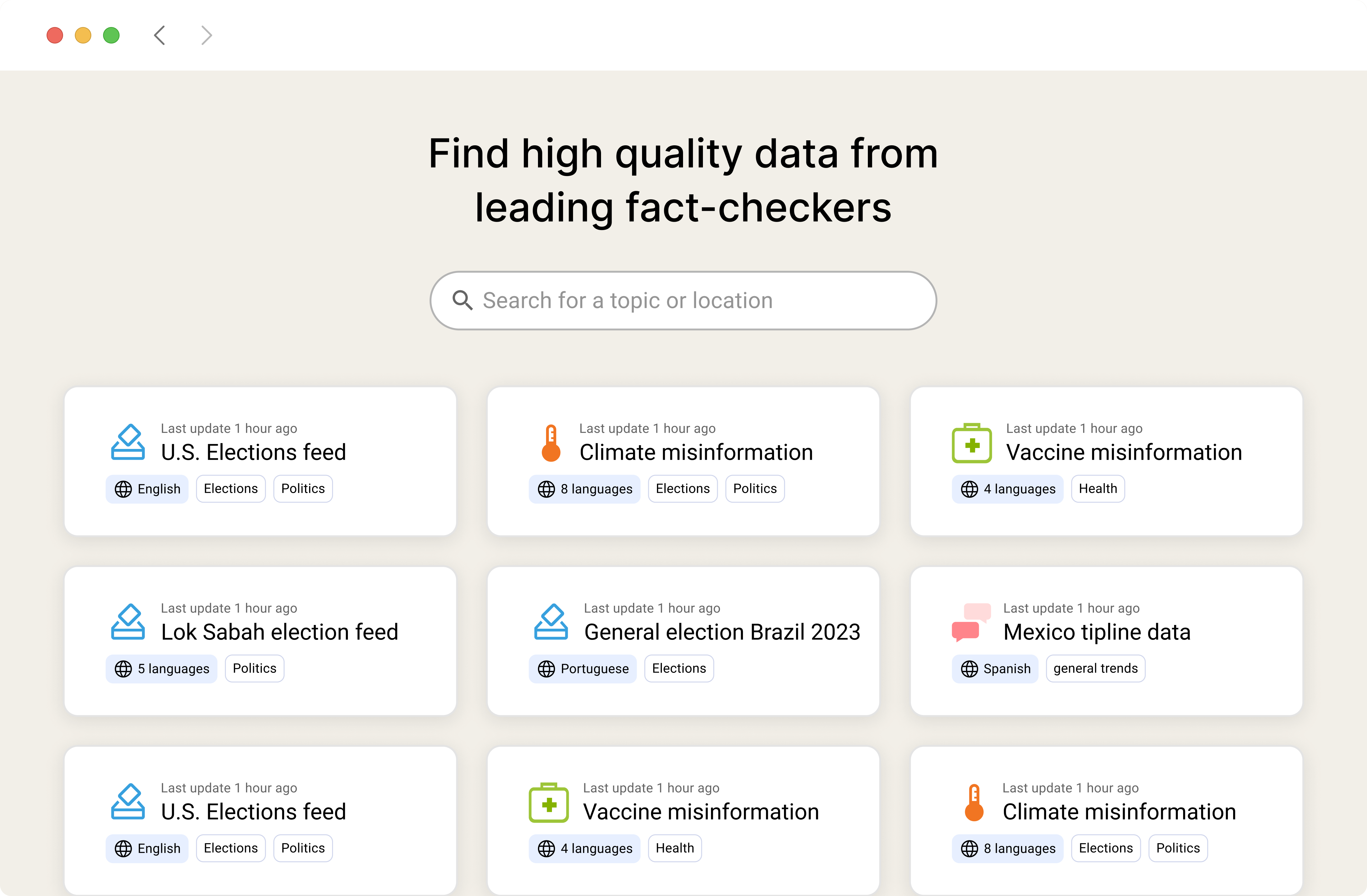Open the Mexico tipline data card

coord(1106,641)
